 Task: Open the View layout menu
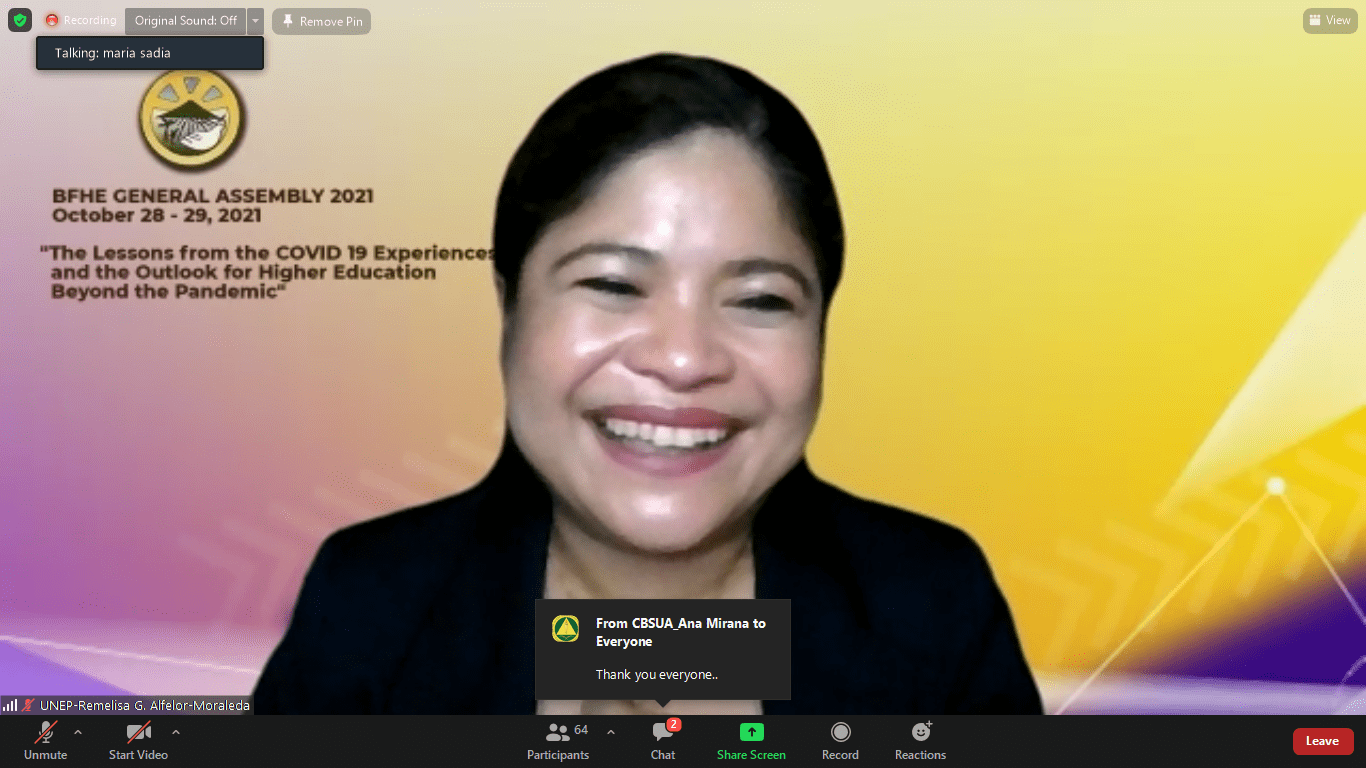click(1329, 20)
